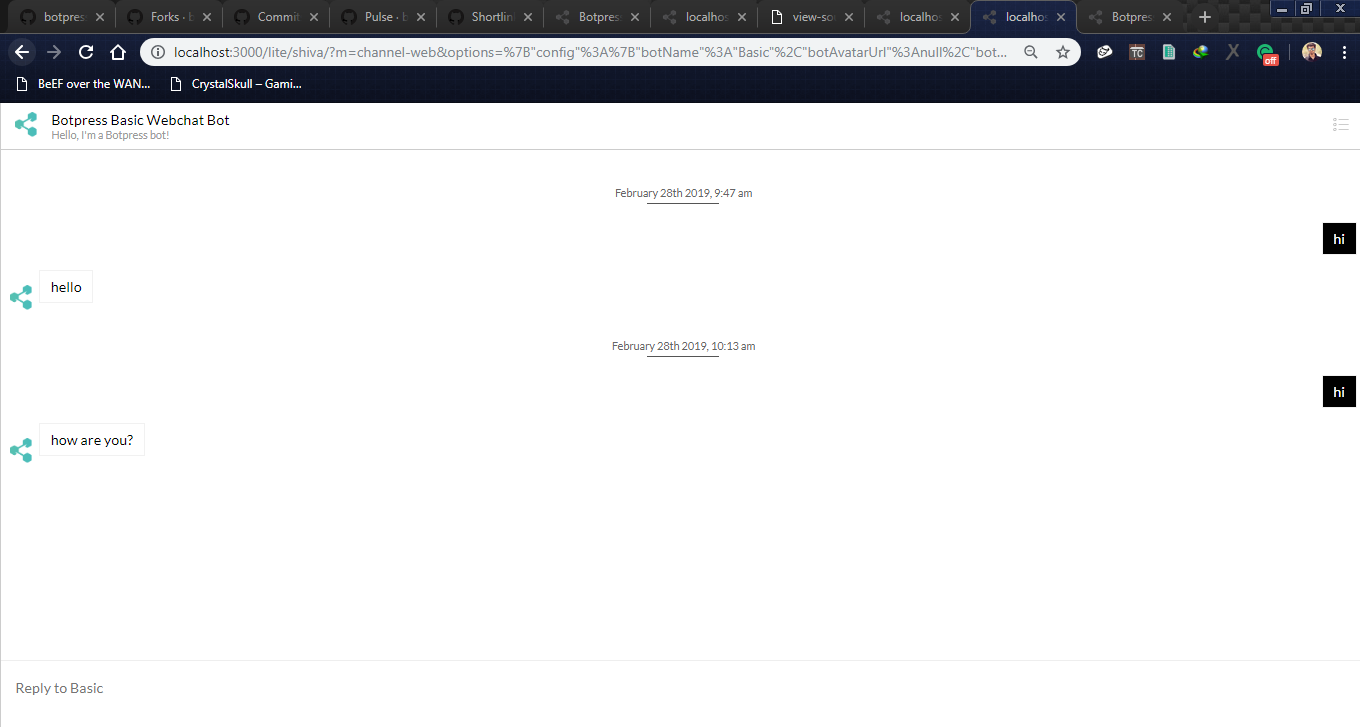Click the Botpress logo in the chat header
This screenshot has height=727, width=1360.
pos(25,124)
